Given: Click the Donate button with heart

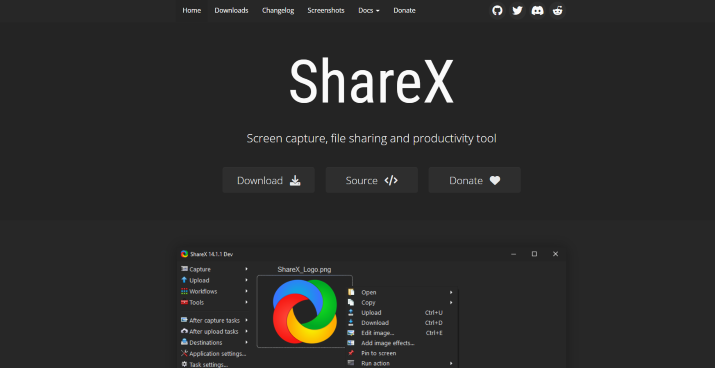Looking at the screenshot, I should coord(475,180).
